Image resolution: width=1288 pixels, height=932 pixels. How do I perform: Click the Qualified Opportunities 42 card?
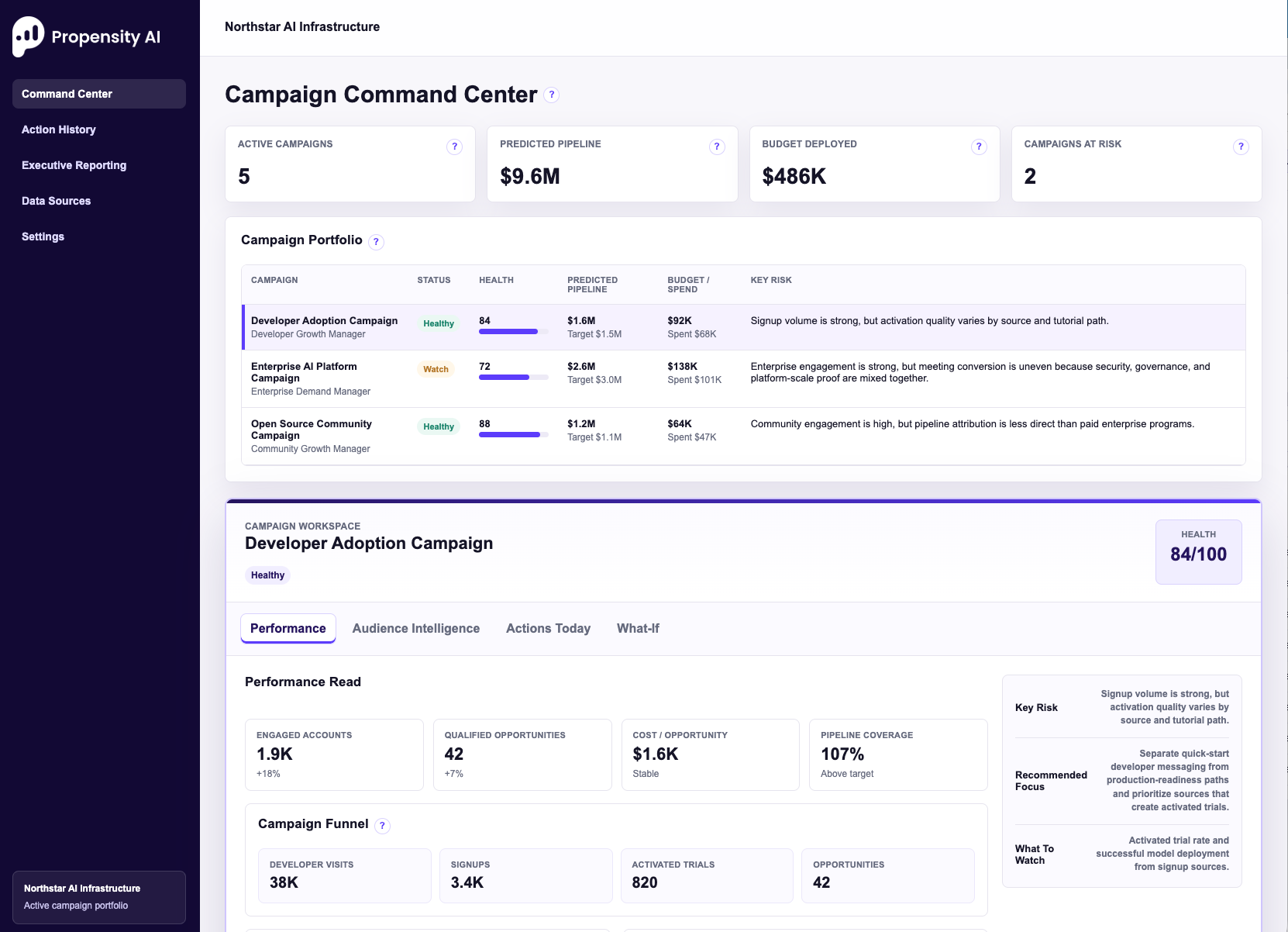tap(522, 754)
